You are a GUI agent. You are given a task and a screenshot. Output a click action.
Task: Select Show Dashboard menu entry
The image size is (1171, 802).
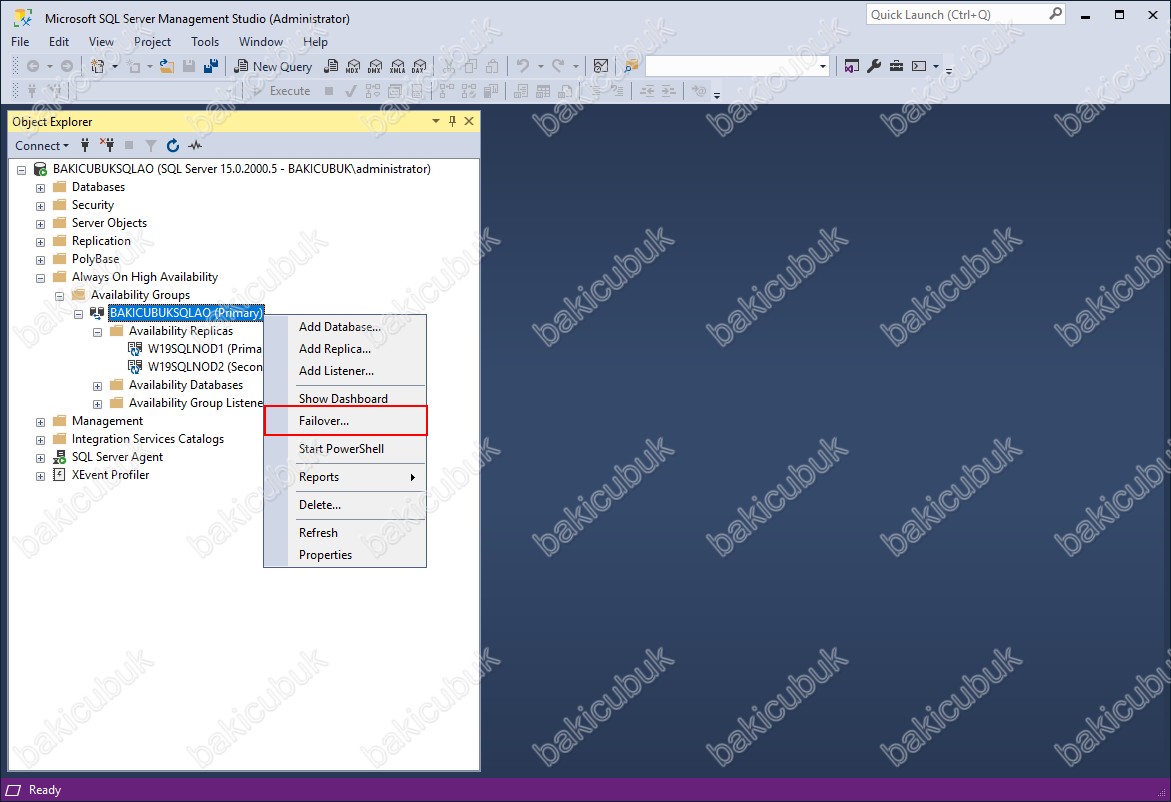pyautogui.click(x=345, y=399)
